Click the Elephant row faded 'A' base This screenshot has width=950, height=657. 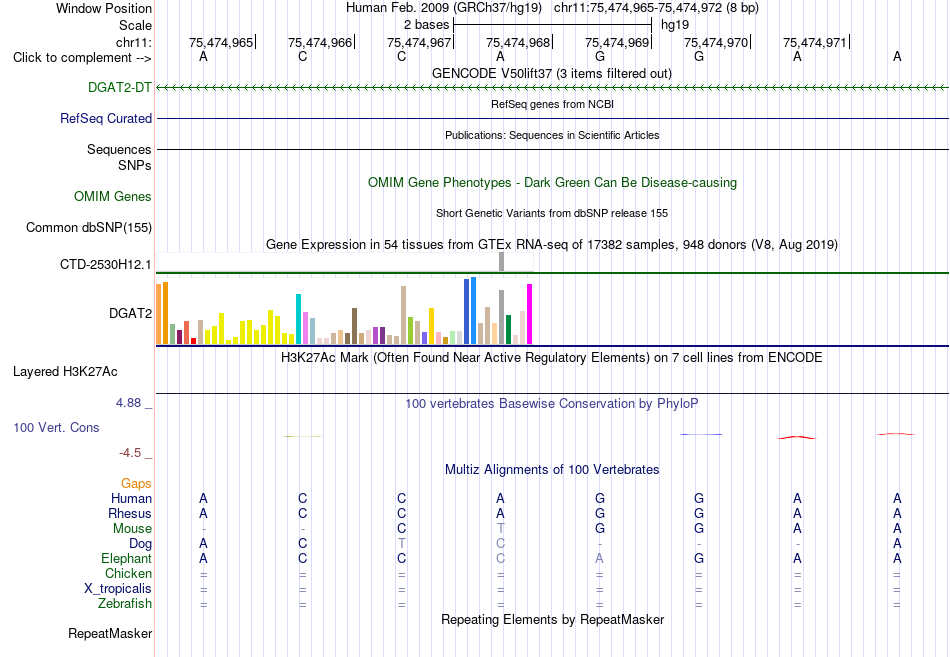tap(599, 558)
